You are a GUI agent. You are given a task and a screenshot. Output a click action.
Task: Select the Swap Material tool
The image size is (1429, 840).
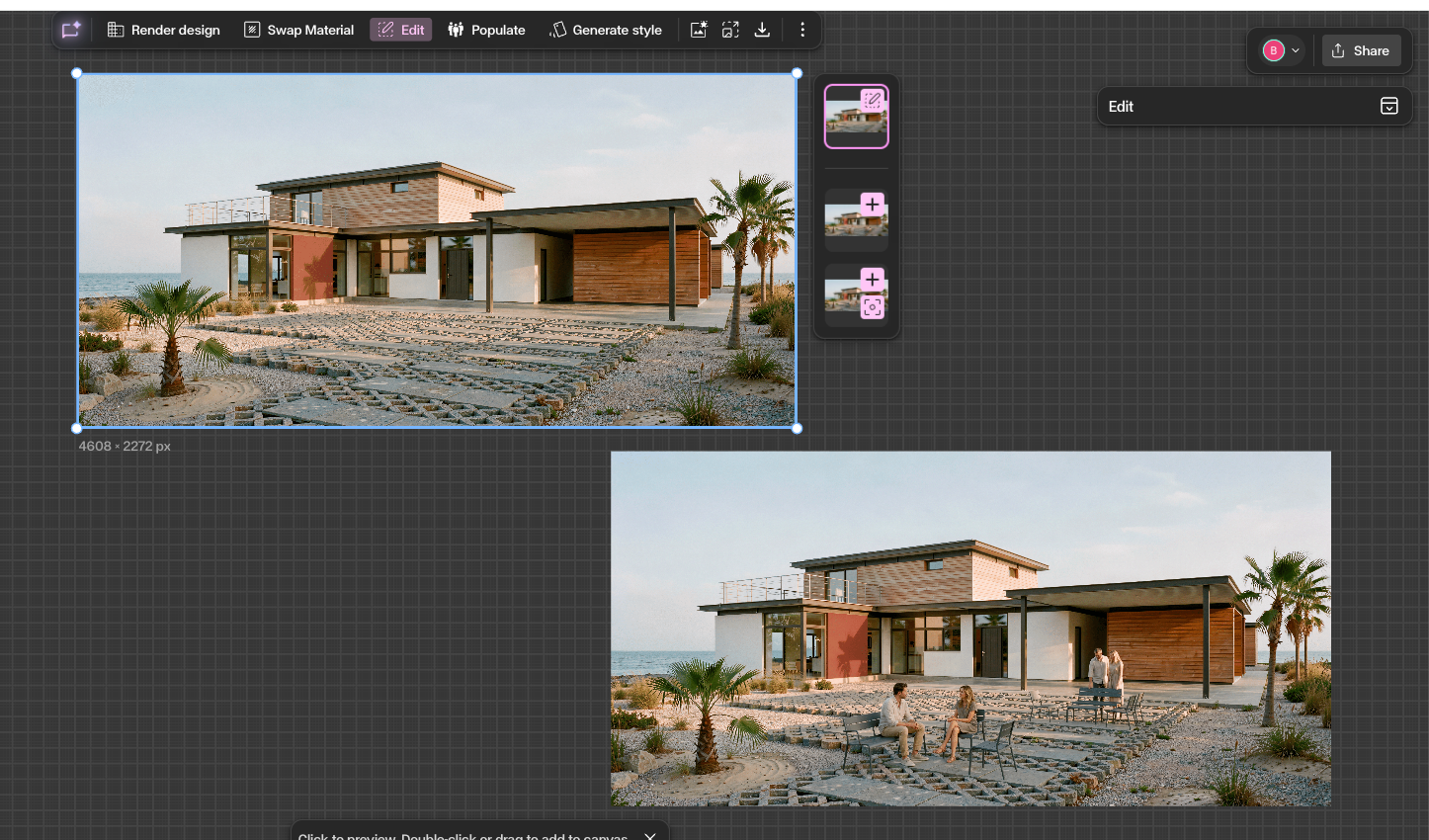click(x=299, y=30)
